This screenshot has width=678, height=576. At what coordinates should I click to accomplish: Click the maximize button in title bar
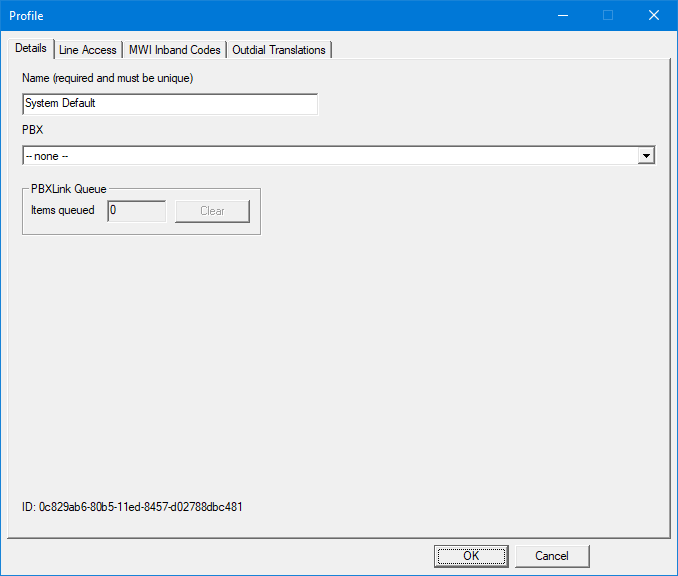[x=608, y=15]
